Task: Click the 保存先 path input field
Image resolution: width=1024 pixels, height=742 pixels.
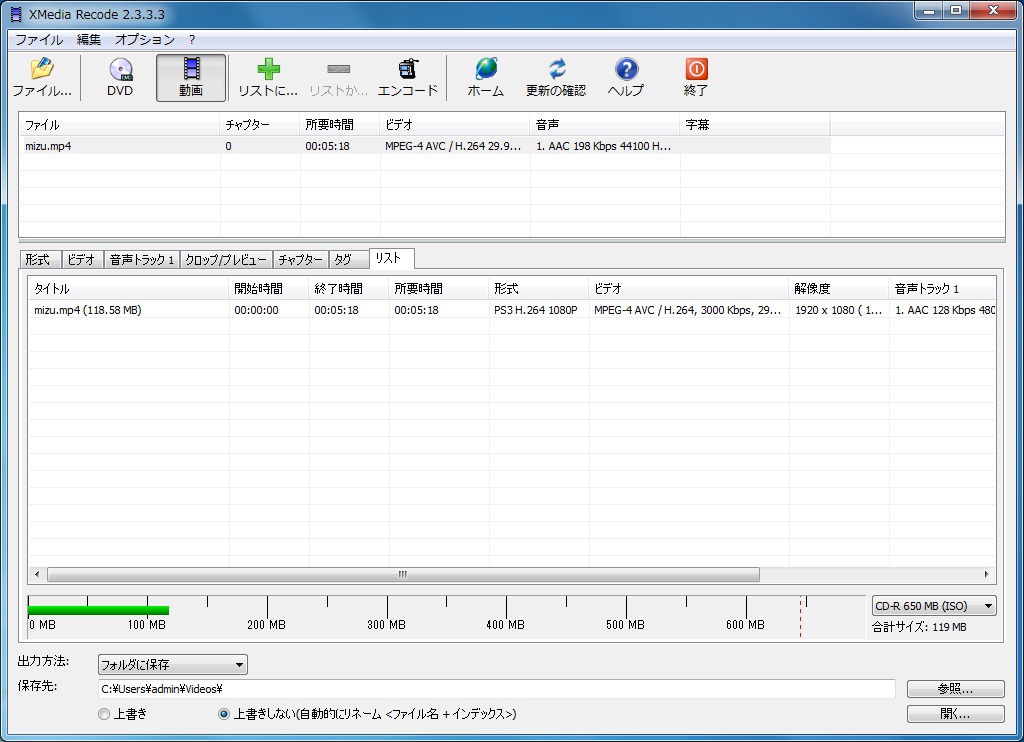Action: (x=496, y=688)
